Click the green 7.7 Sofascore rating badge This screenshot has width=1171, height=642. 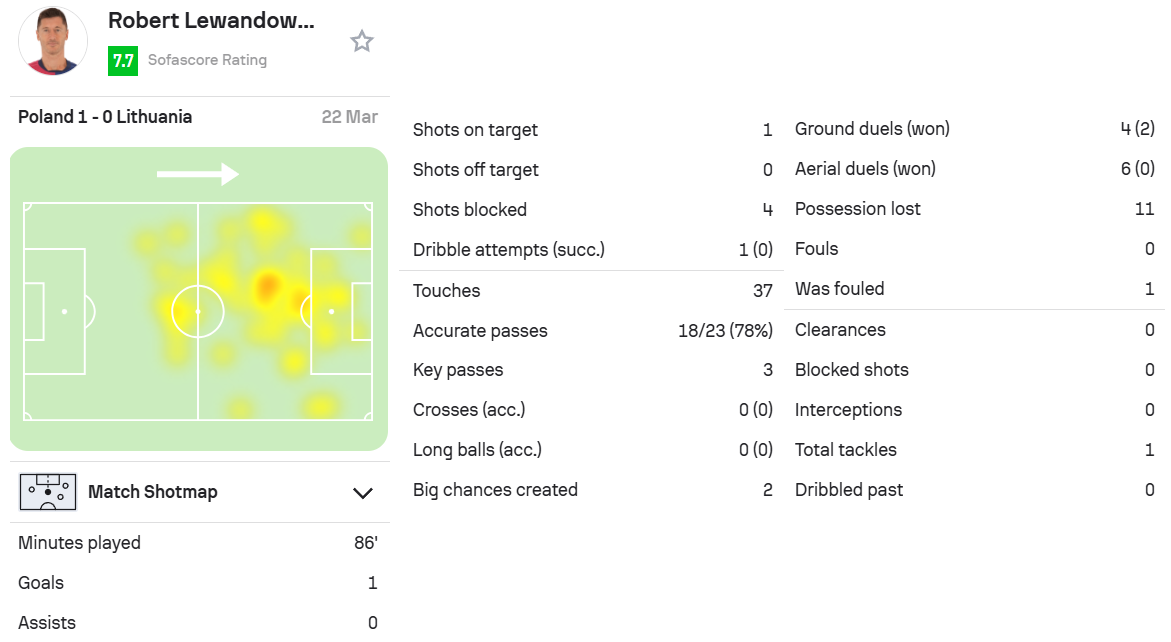pos(122,60)
